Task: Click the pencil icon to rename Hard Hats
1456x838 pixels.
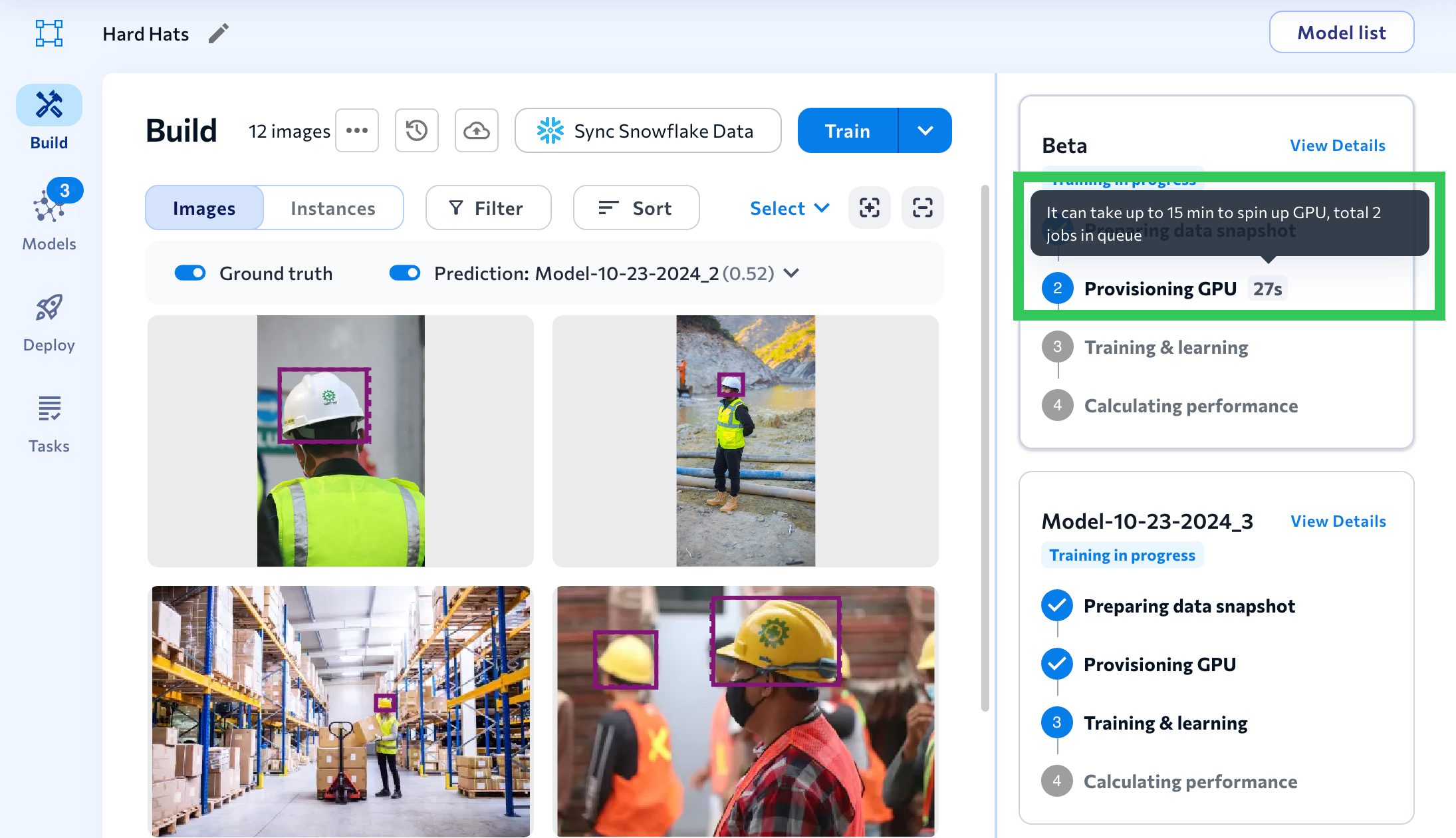Action: (x=218, y=33)
